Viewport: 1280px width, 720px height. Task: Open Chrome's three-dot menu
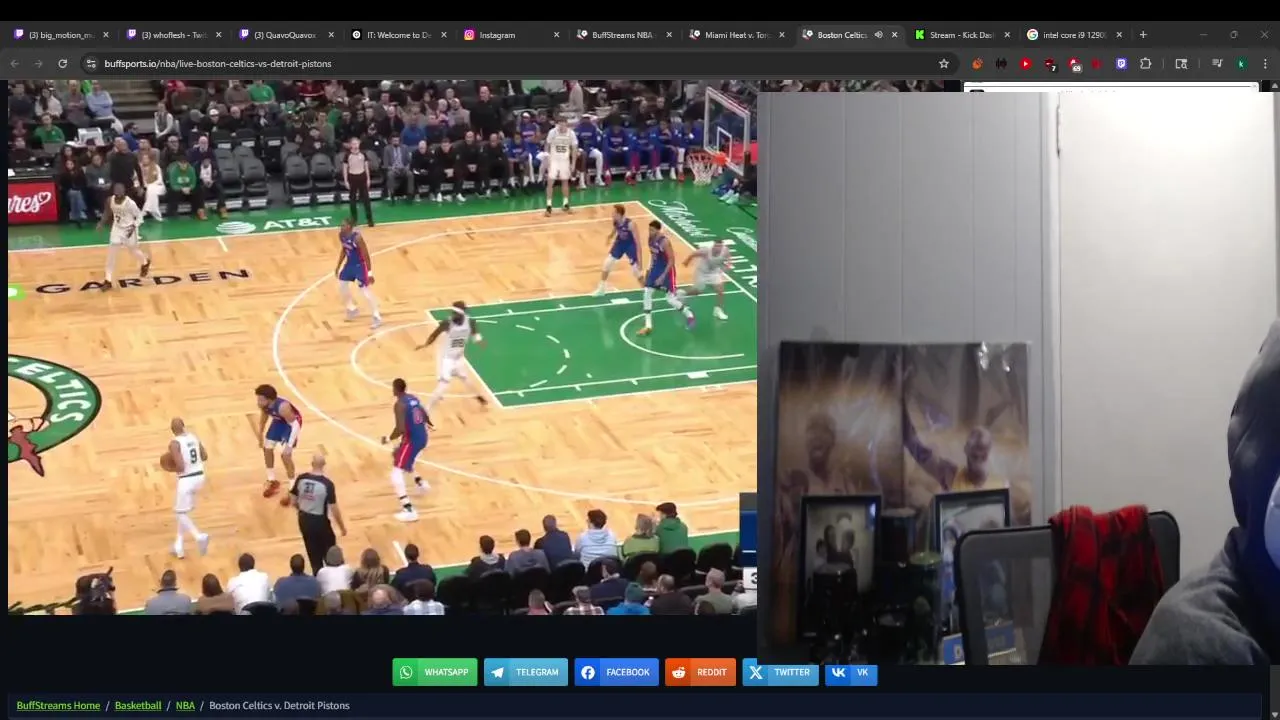[1265, 63]
